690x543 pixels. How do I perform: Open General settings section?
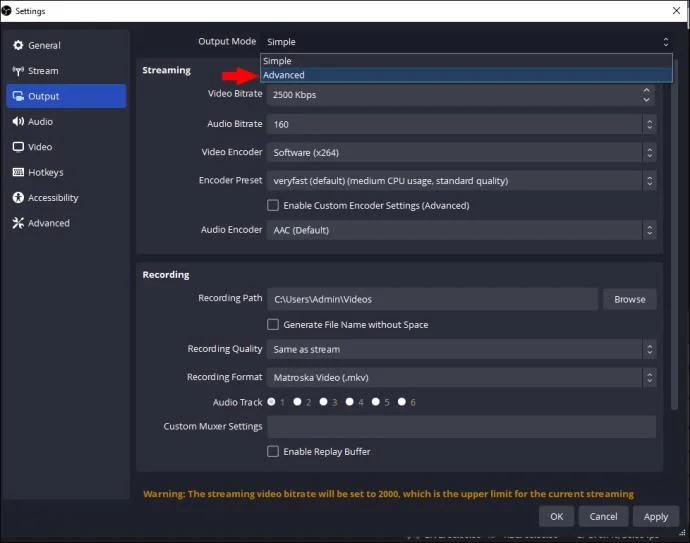[66, 45]
